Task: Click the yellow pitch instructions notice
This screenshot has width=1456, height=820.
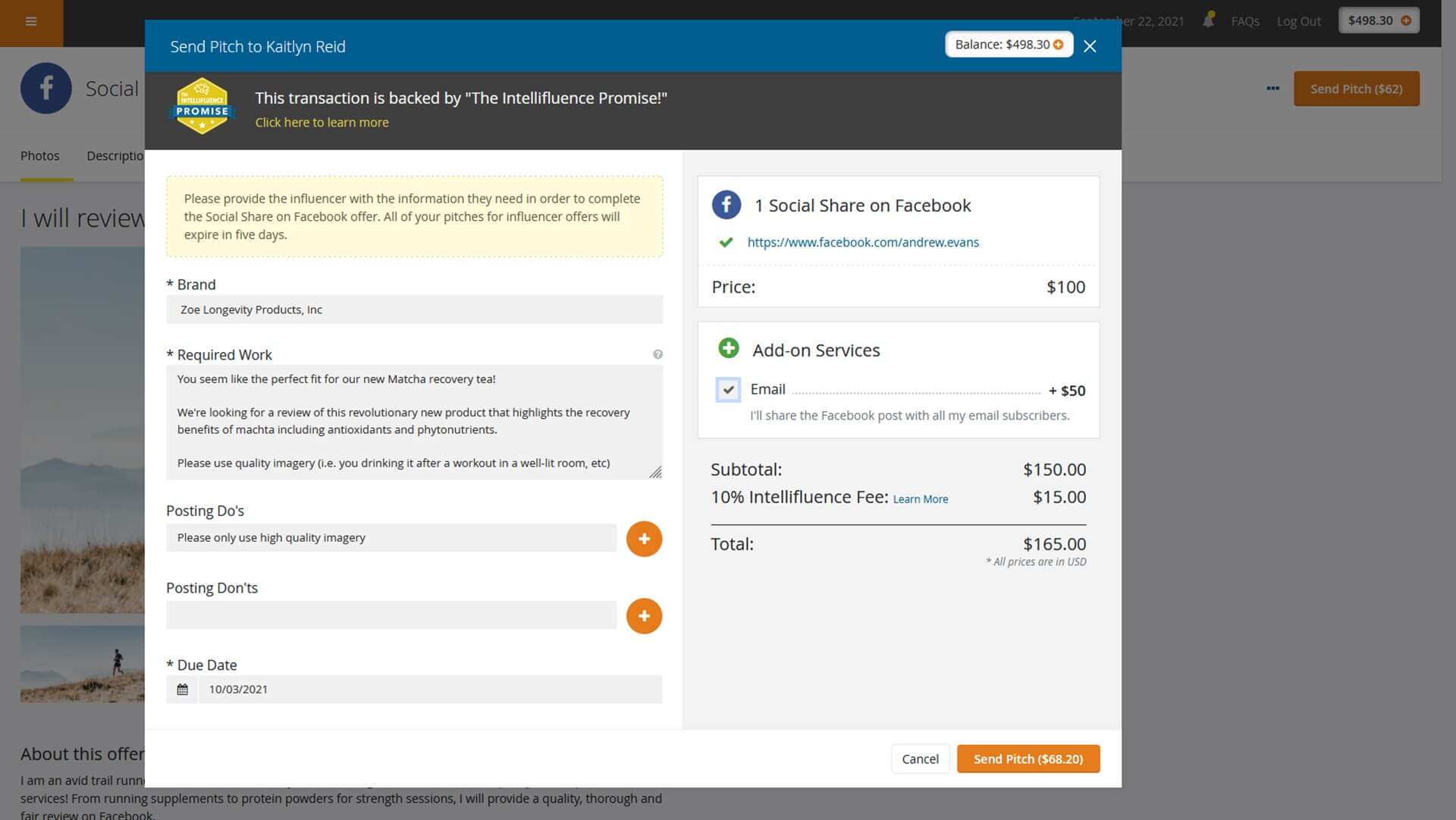Action: coord(414,216)
